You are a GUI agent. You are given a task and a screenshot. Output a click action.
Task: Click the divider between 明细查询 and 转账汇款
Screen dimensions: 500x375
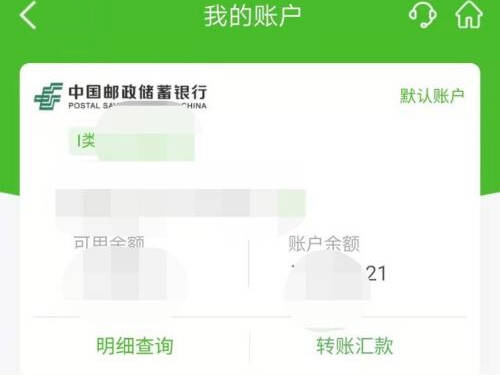click(250, 345)
